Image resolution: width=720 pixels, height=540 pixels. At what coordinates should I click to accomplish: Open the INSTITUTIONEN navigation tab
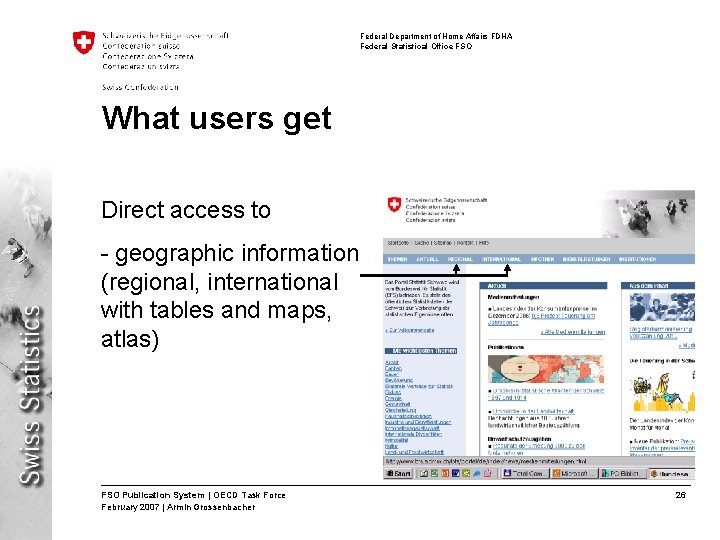coord(637,259)
